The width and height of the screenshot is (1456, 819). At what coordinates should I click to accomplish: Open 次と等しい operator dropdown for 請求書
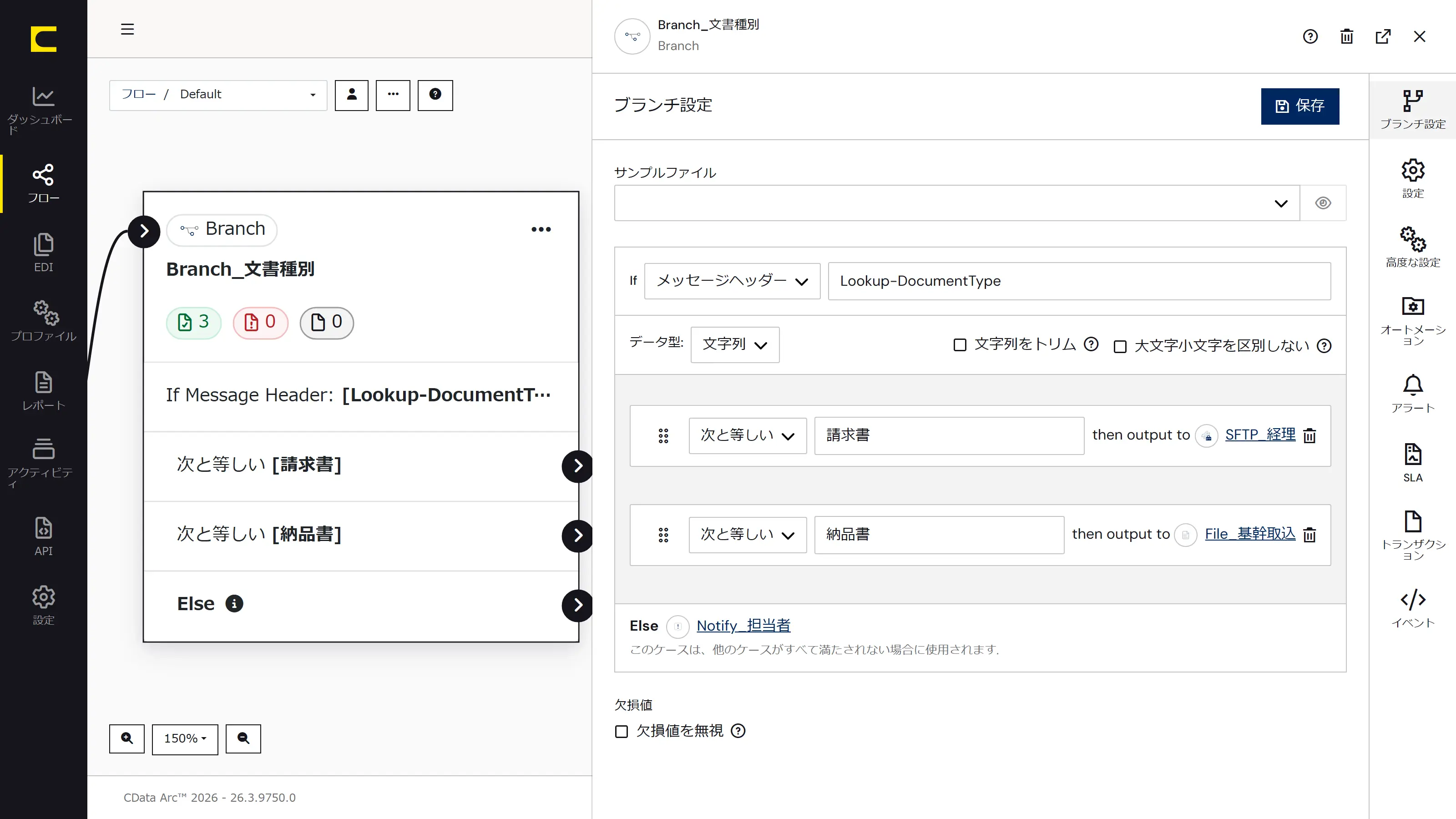[x=747, y=435]
